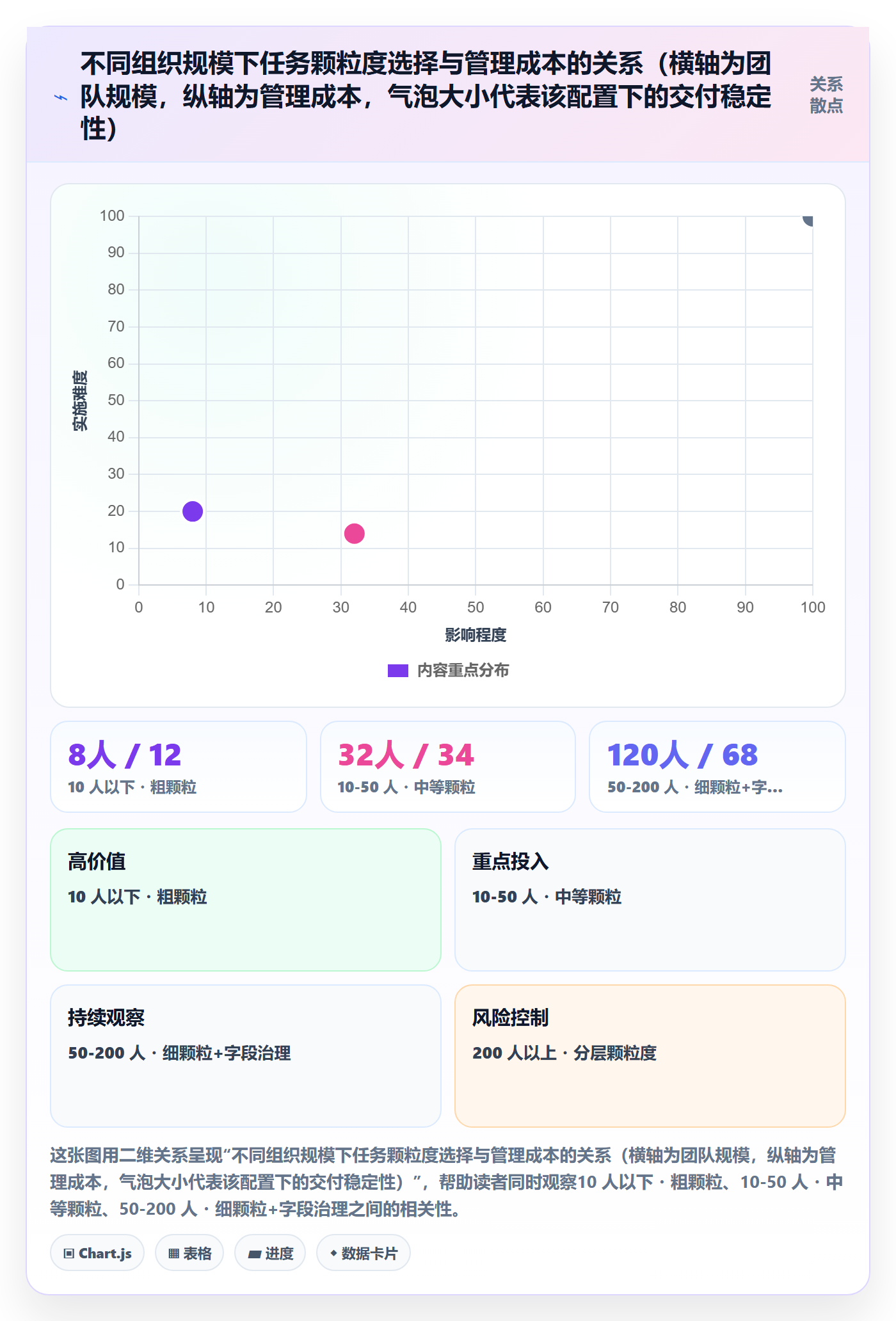The image size is (896, 1321).
Task: Select the 关系散点 badge in the header
Action: [826, 95]
